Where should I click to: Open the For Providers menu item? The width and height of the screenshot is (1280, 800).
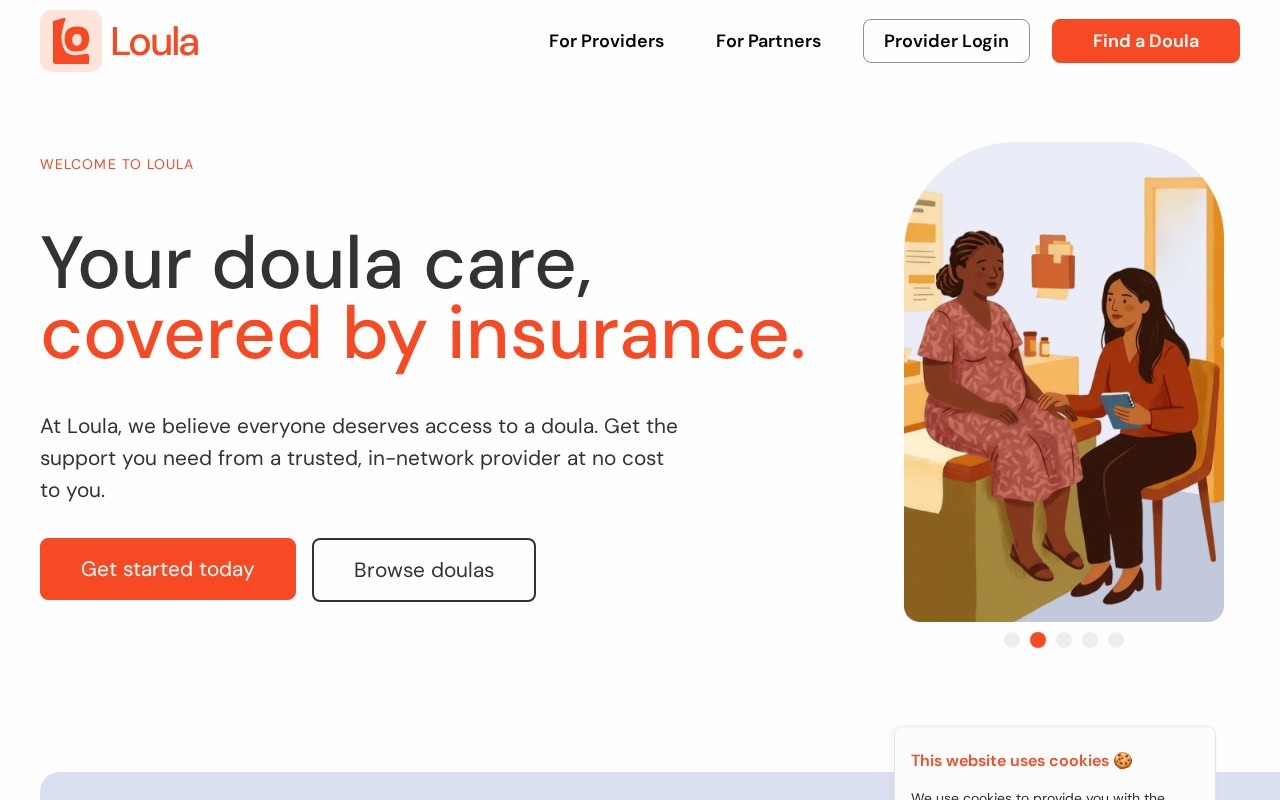[606, 41]
